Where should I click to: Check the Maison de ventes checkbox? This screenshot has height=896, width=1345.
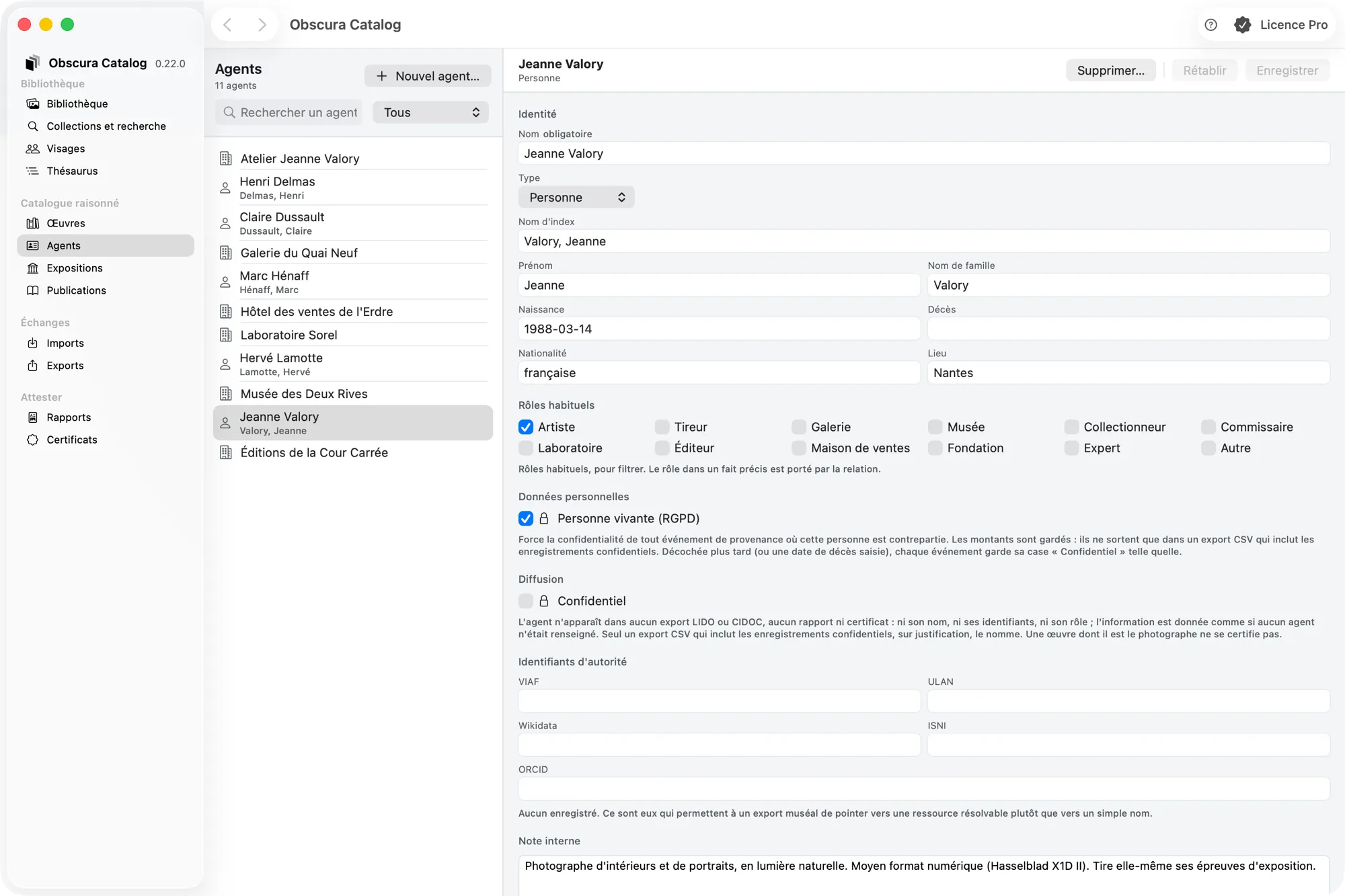(x=799, y=448)
